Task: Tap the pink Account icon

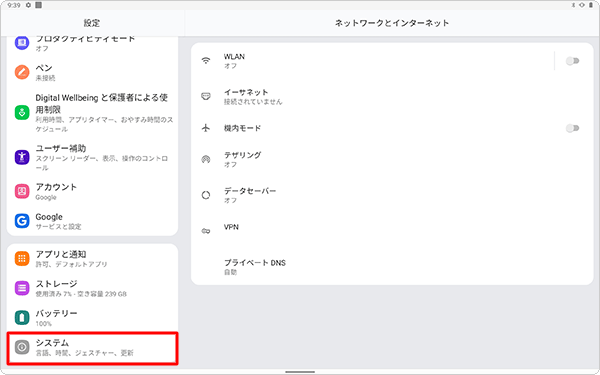Action: point(22,191)
